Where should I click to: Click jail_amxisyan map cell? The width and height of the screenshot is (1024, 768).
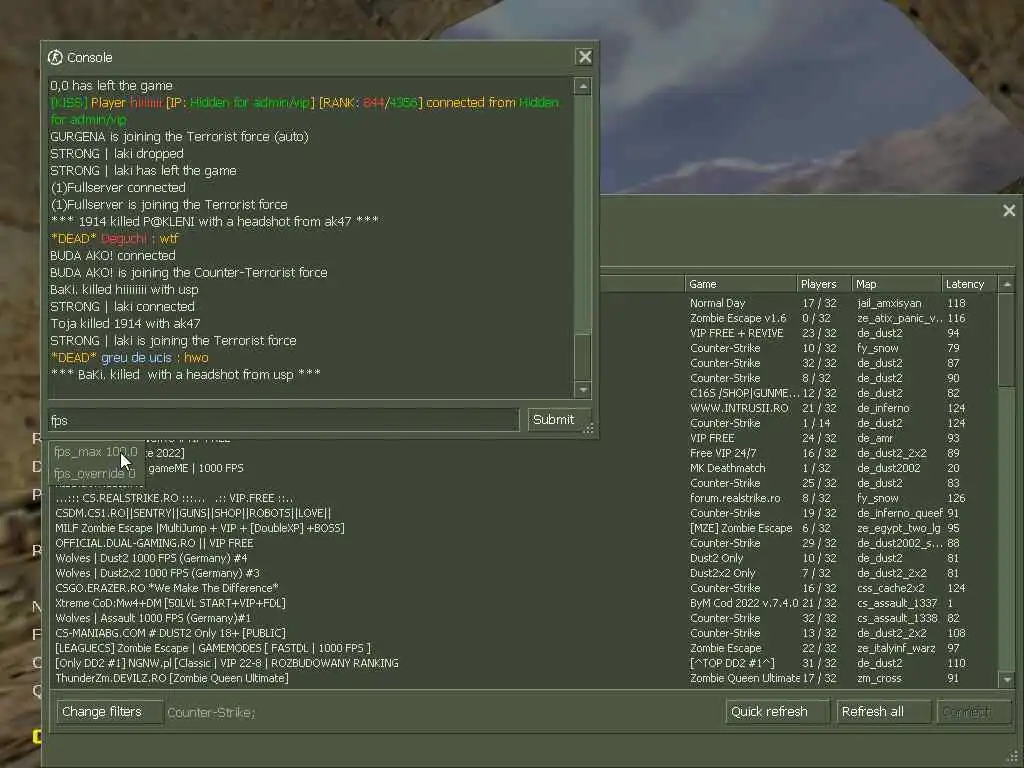point(889,303)
